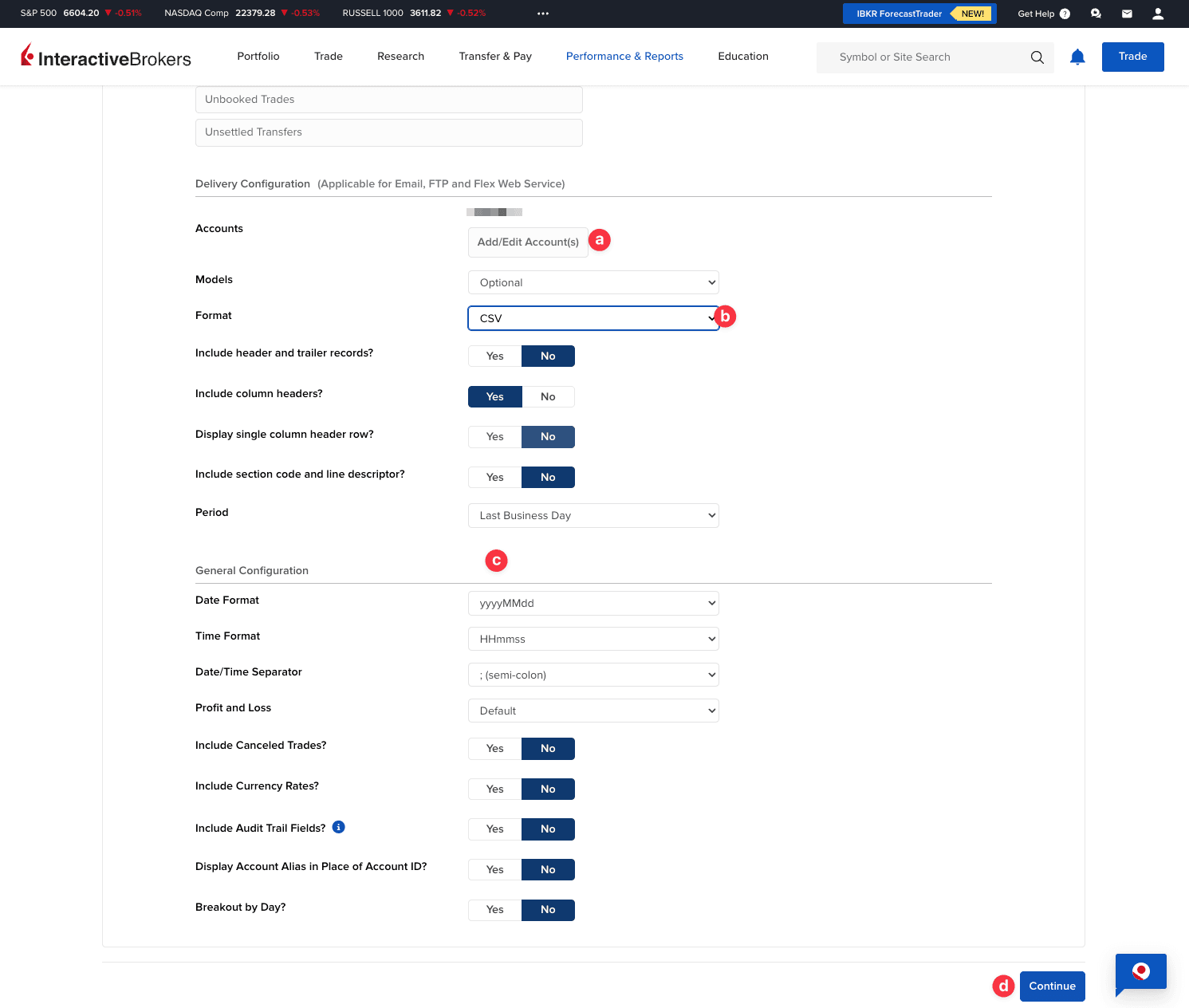Viewport: 1189px width, 1008px height.
Task: Open the Education menu item
Action: tap(742, 56)
